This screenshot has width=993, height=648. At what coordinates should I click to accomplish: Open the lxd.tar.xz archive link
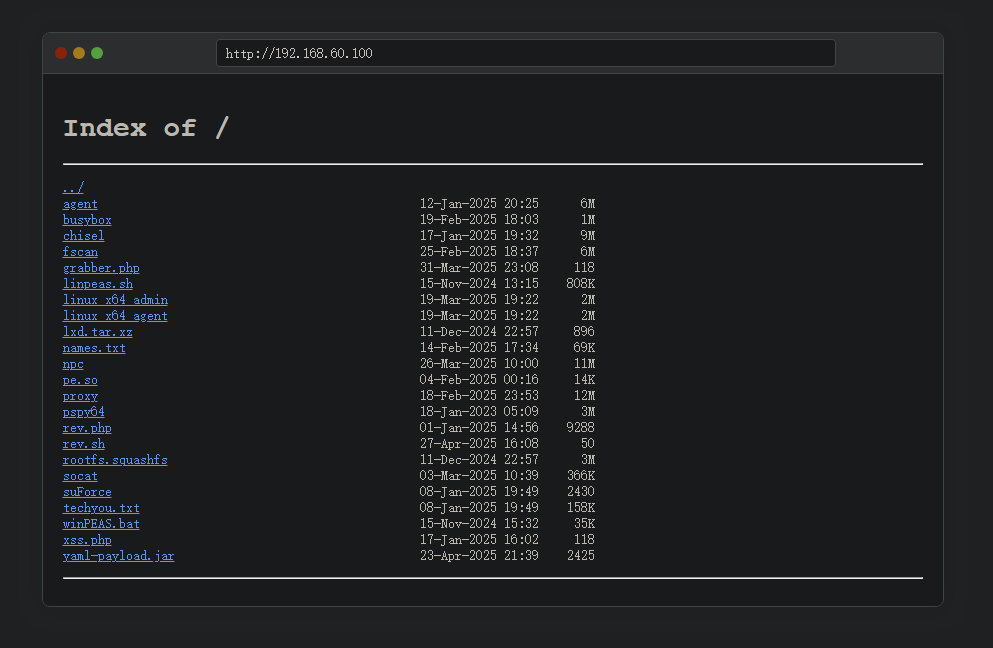(97, 332)
